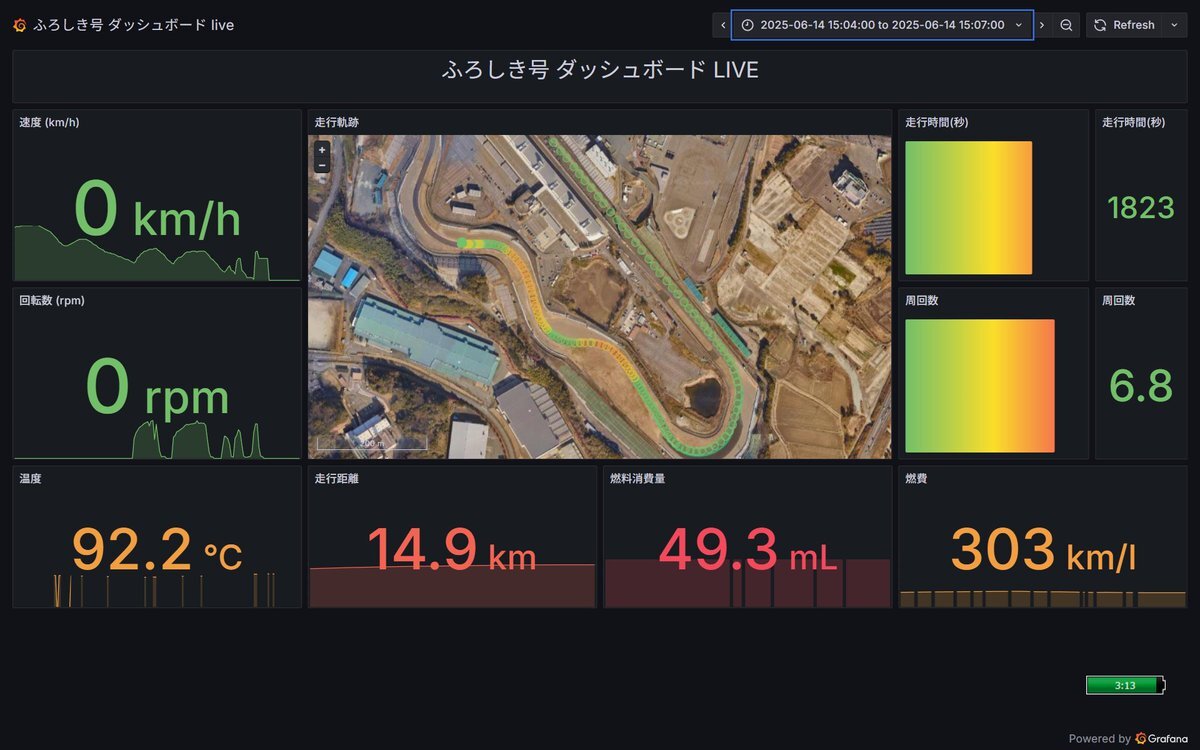Click the 走行距離 panel title
Image resolution: width=1200 pixels, height=750 pixels.
pos(337,479)
